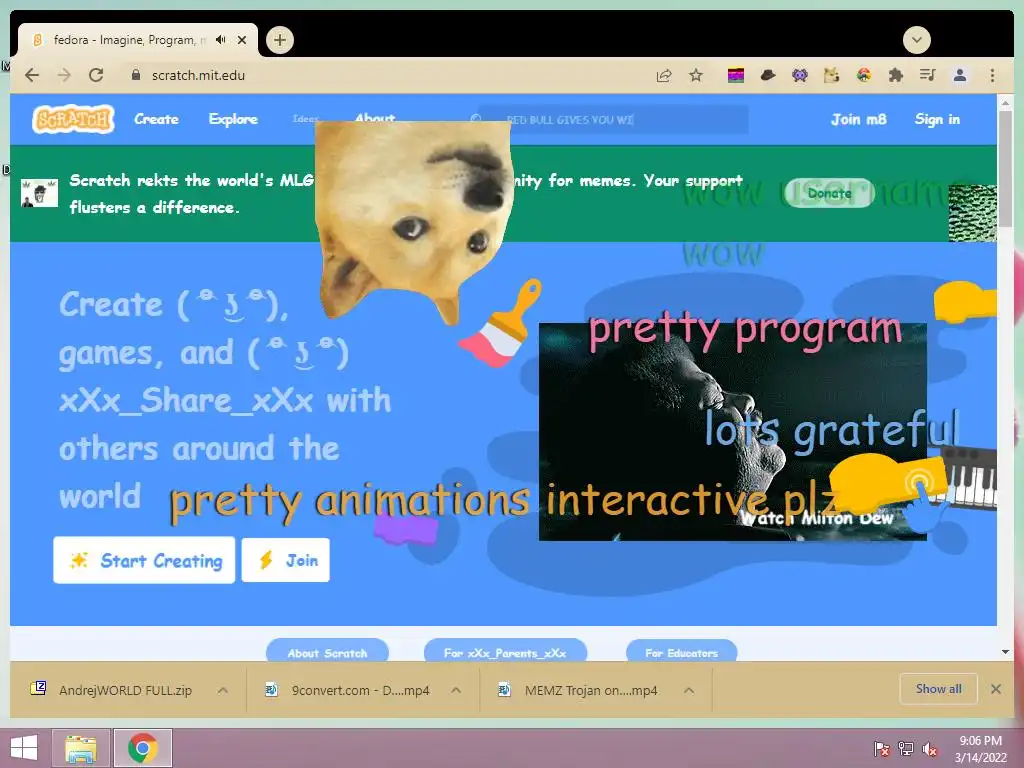The width and height of the screenshot is (1024, 768).
Task: Click the green Donate button
Action: 829,193
